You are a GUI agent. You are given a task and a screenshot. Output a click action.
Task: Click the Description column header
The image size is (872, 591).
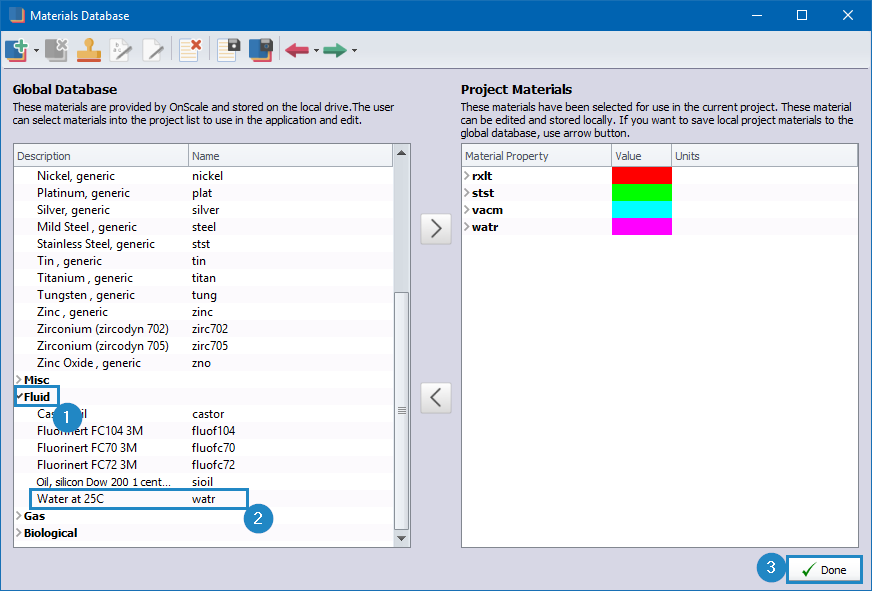click(101, 156)
